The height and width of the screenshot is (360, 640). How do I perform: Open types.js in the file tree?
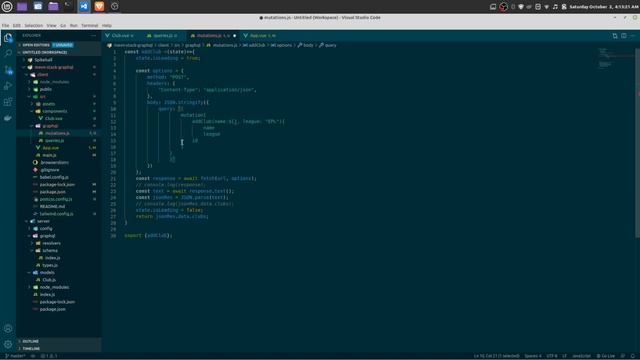[x=59, y=265]
